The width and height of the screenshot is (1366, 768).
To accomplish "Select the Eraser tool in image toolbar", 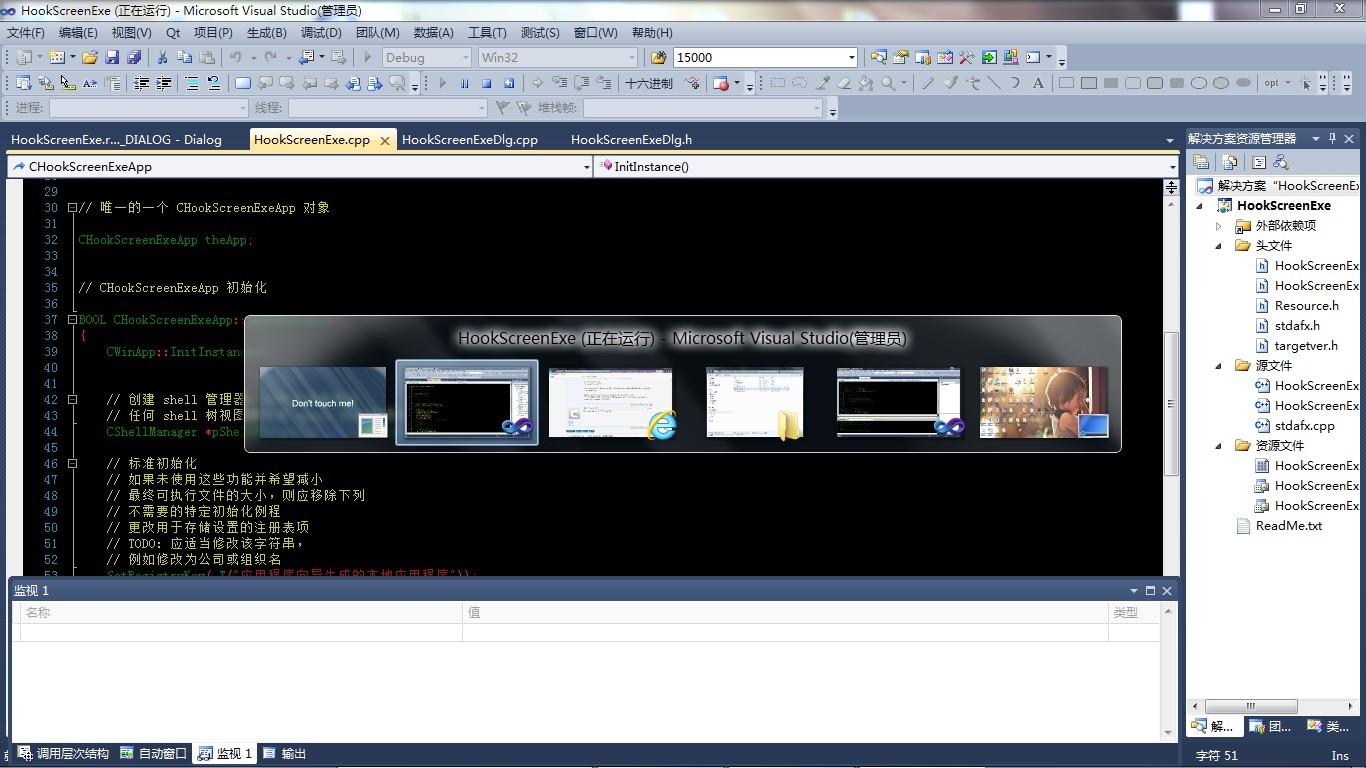I will pyautogui.click(x=844, y=84).
